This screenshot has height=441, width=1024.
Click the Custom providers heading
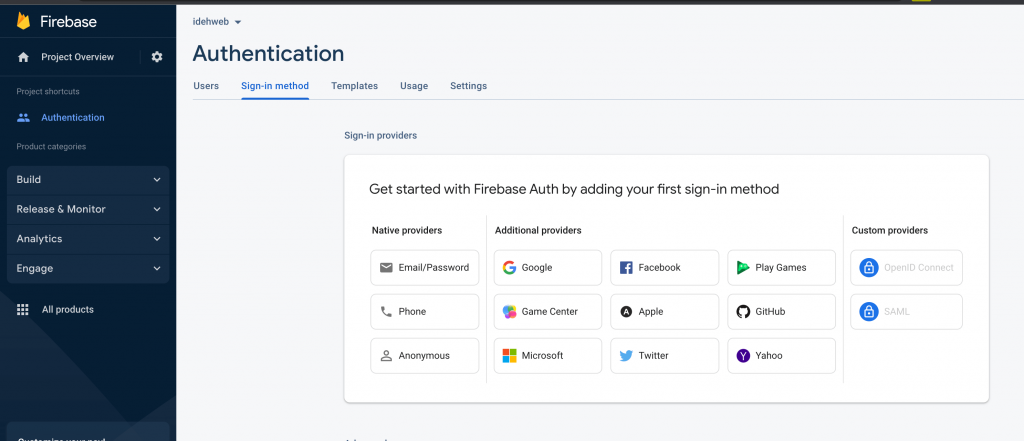[x=889, y=231]
